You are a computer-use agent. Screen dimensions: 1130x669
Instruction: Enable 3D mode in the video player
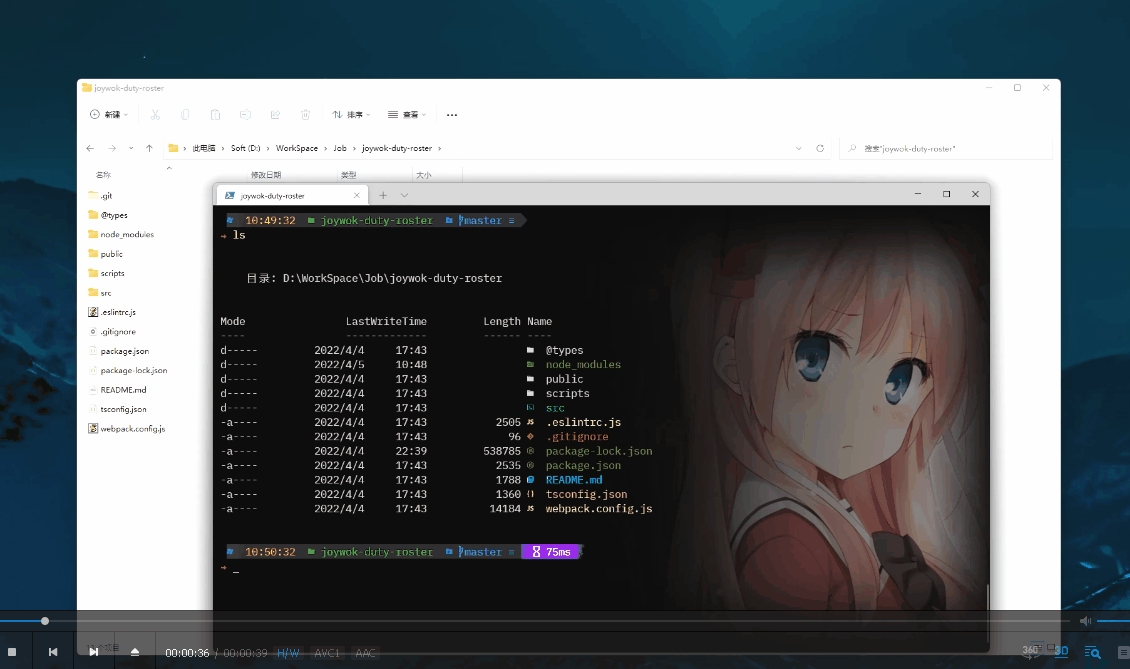click(x=1061, y=651)
